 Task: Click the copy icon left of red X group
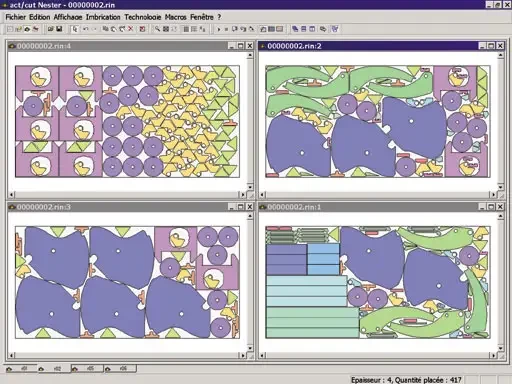(x=105, y=29)
